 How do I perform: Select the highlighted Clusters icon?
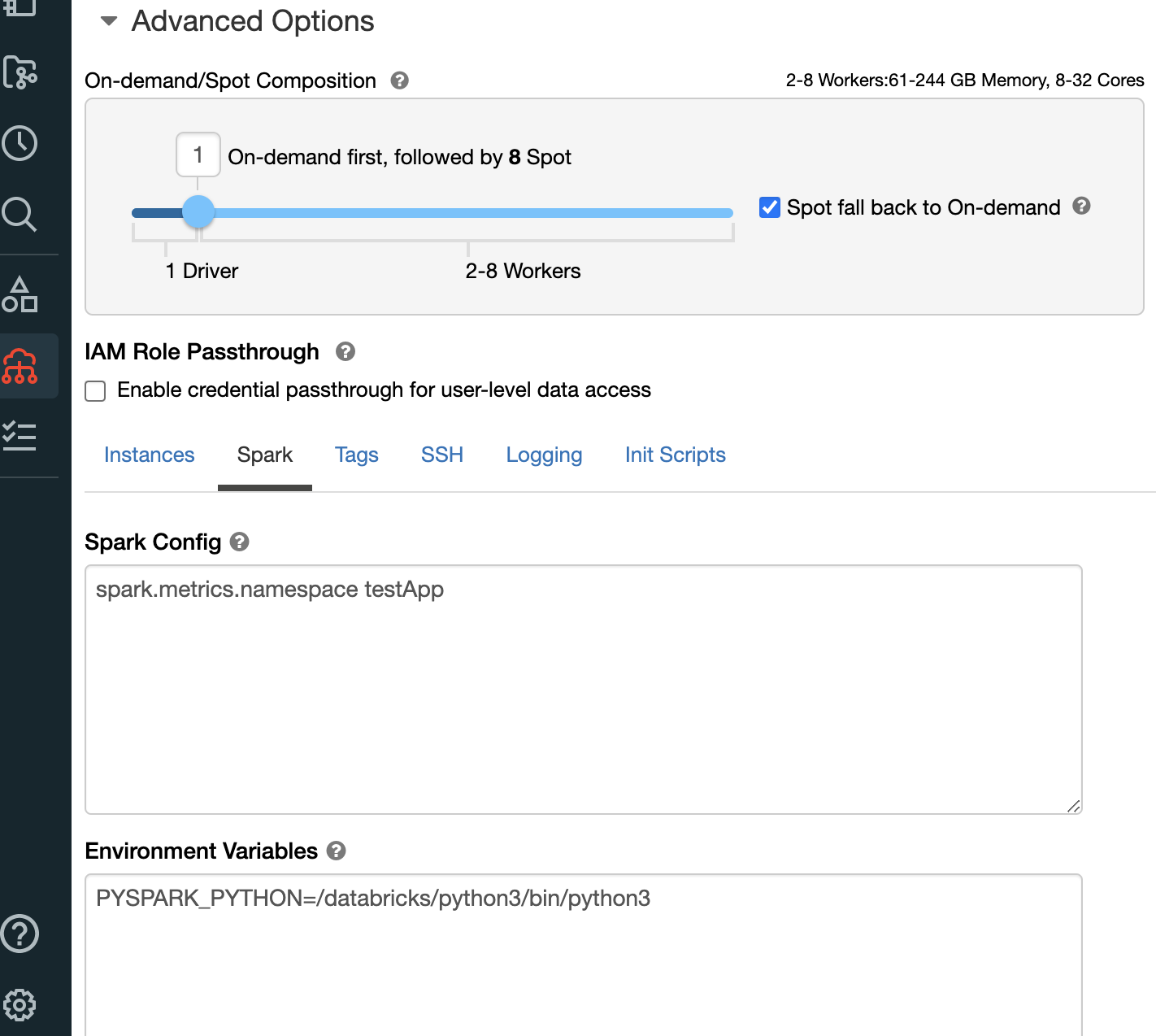point(20,366)
